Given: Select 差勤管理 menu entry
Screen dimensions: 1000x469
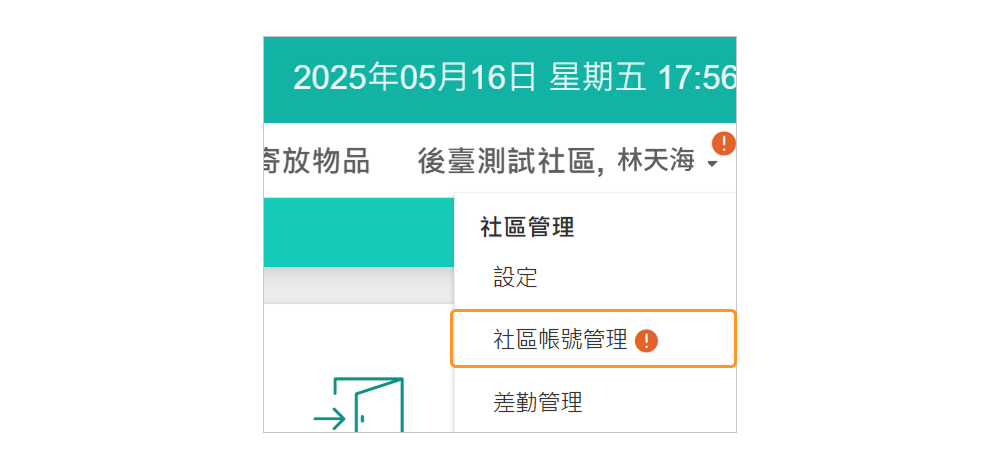Looking at the screenshot, I should click(538, 402).
